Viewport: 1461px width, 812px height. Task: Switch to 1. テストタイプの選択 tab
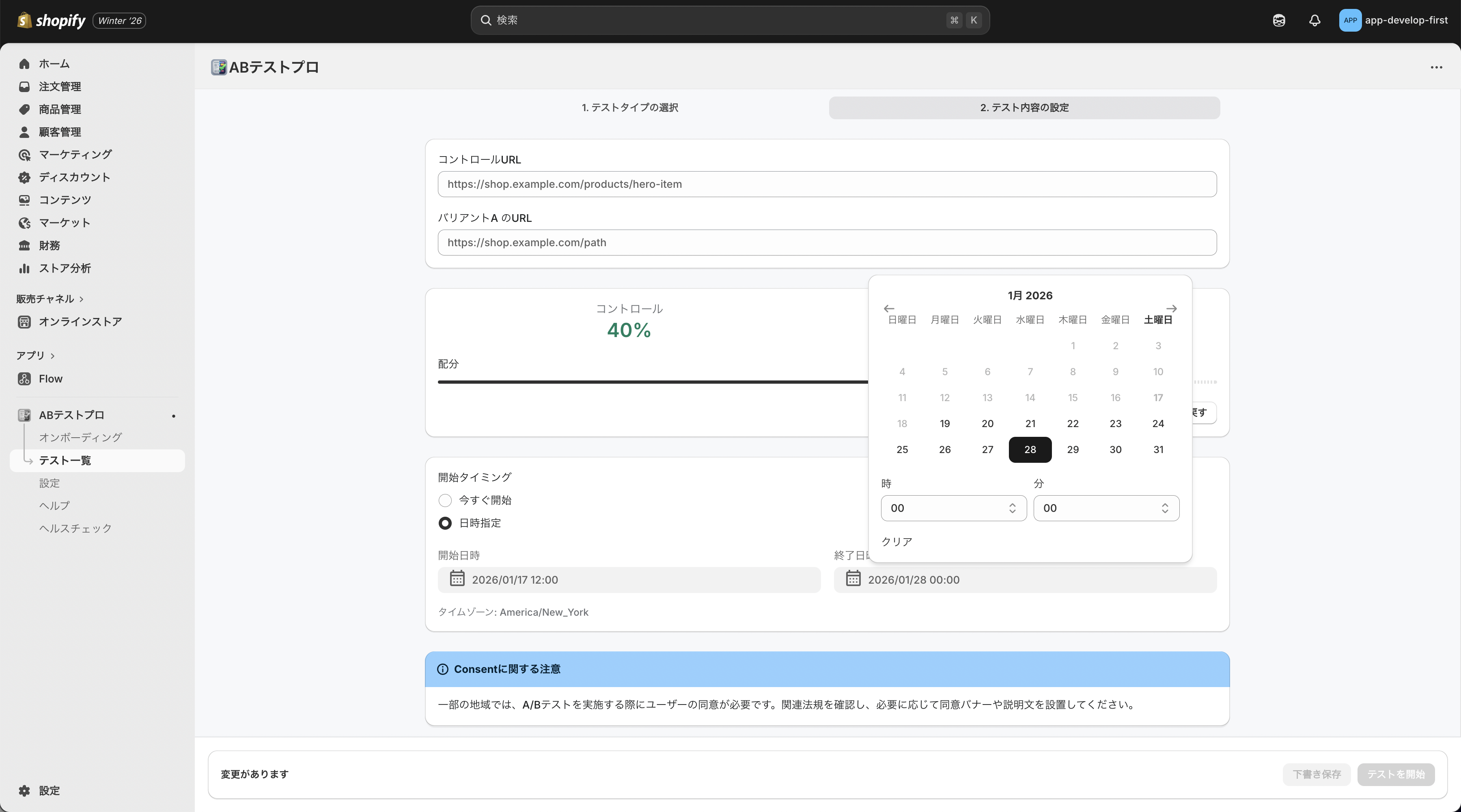[629, 107]
